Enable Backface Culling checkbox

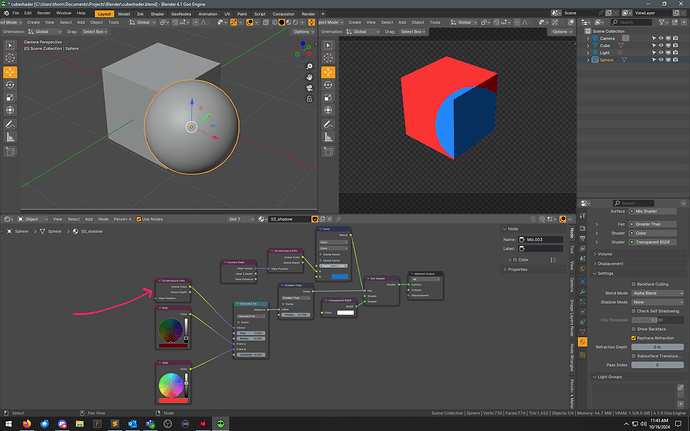634,284
